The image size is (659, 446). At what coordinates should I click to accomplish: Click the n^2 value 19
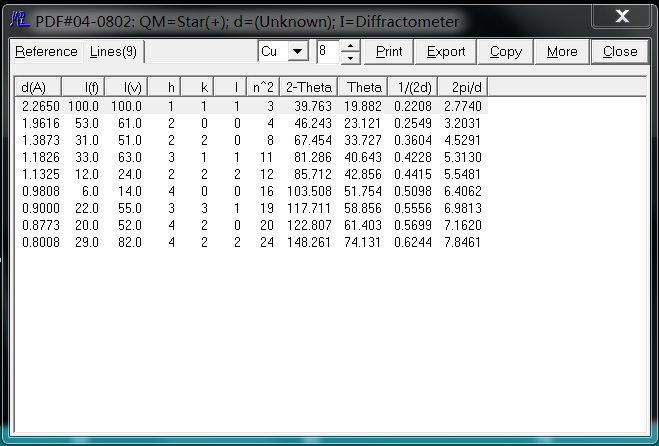[266, 208]
